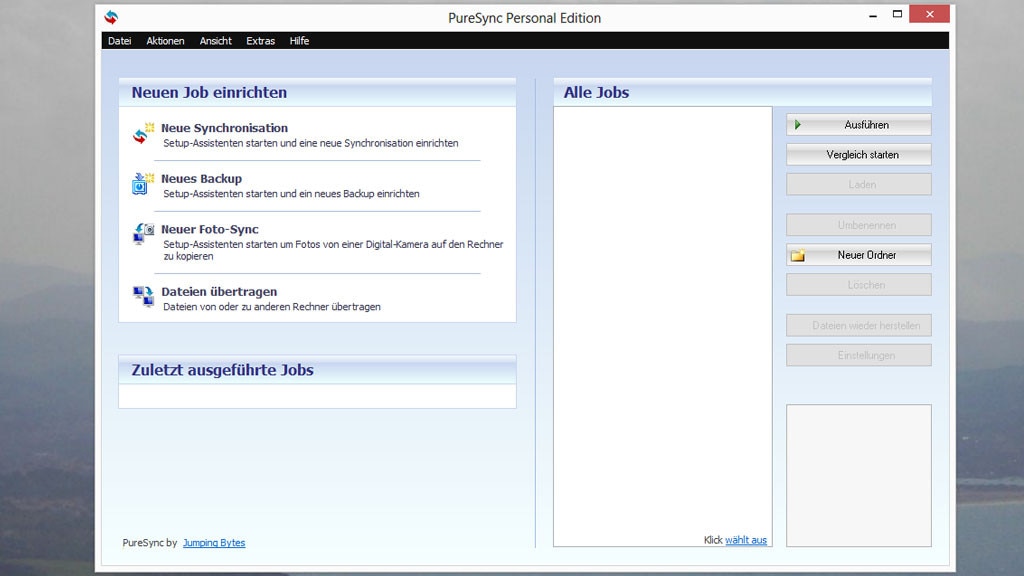This screenshot has width=1024, height=576.
Task: Click the Zuletzt ausgeführte Jobs list area
Action: [317, 396]
